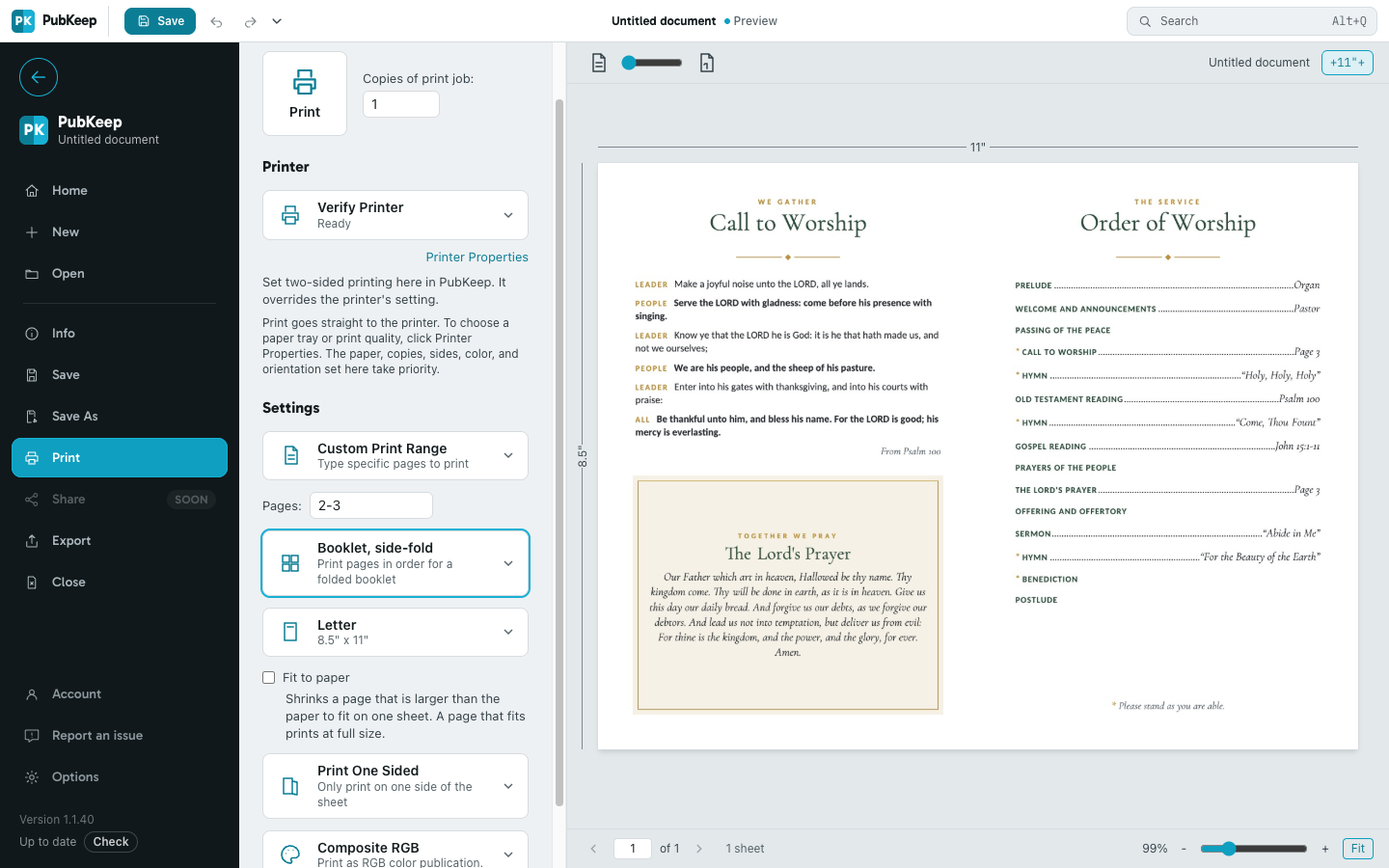Click the Export icon in sidebar

coord(32,541)
